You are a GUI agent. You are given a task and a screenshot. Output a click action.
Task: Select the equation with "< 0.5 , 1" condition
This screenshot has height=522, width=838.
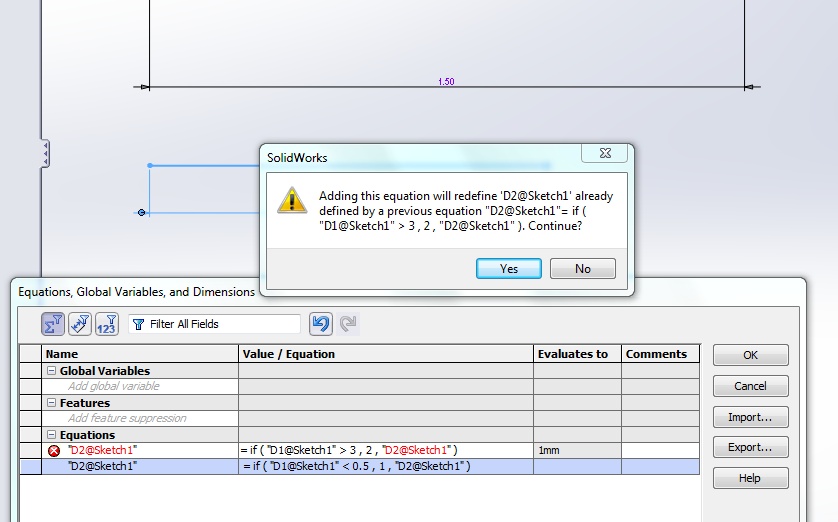pos(386,466)
